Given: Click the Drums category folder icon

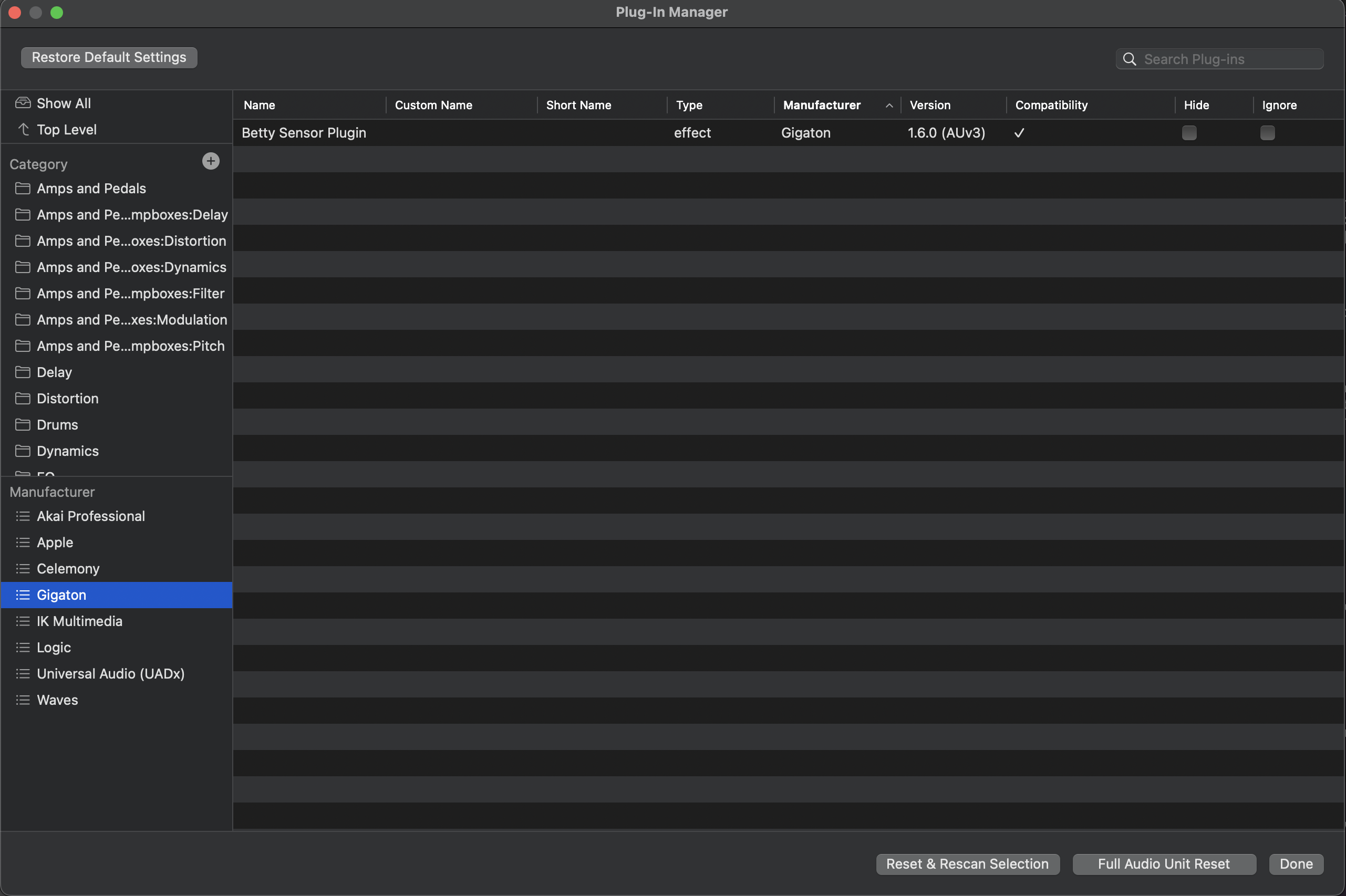Looking at the screenshot, I should (23, 424).
